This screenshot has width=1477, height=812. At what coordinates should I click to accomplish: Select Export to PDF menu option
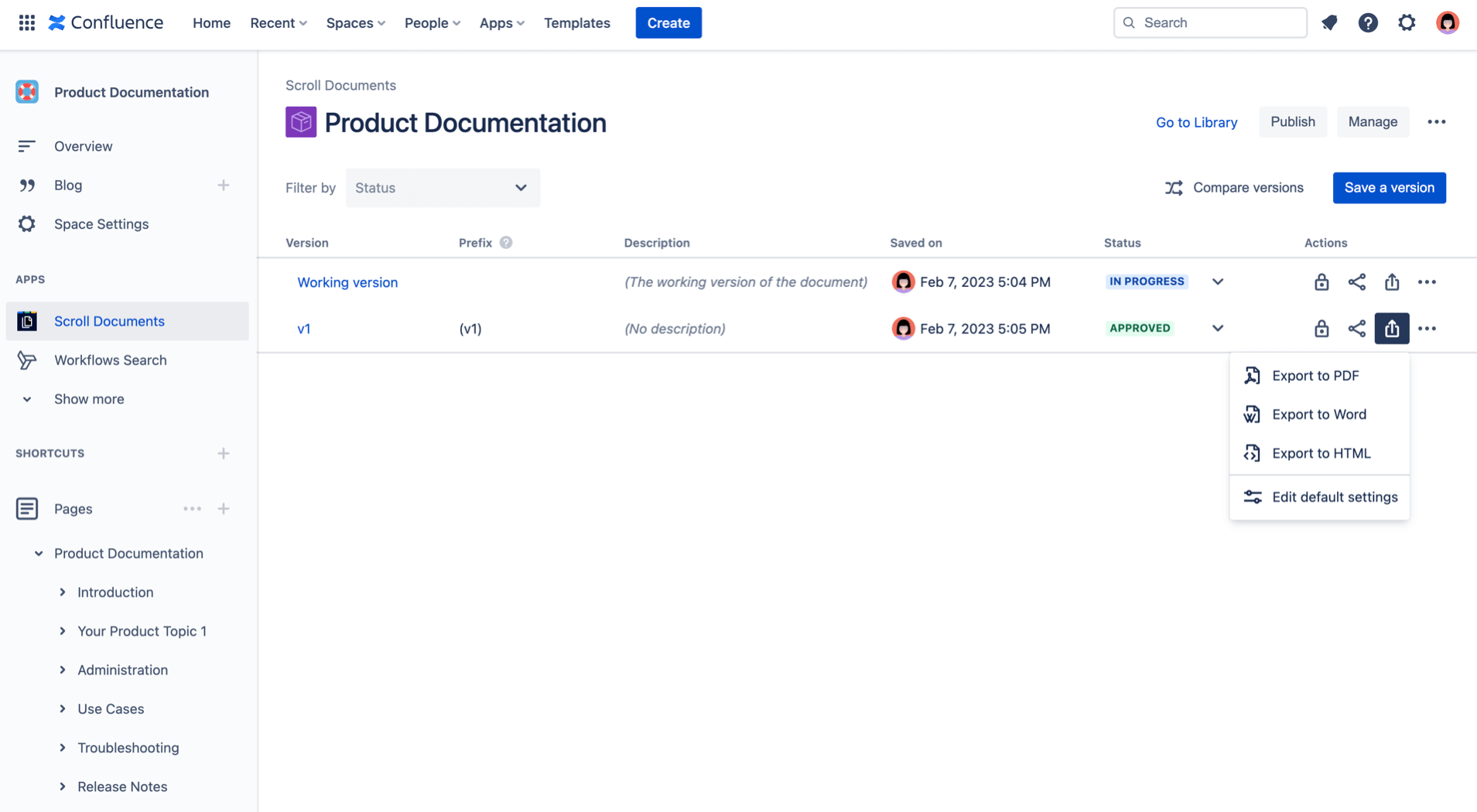[x=1315, y=376]
